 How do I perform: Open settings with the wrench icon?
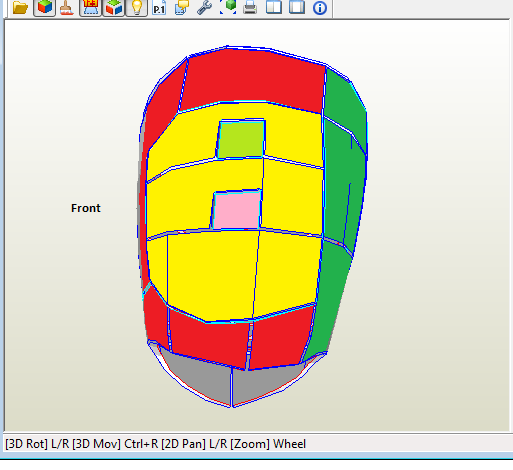click(204, 7)
